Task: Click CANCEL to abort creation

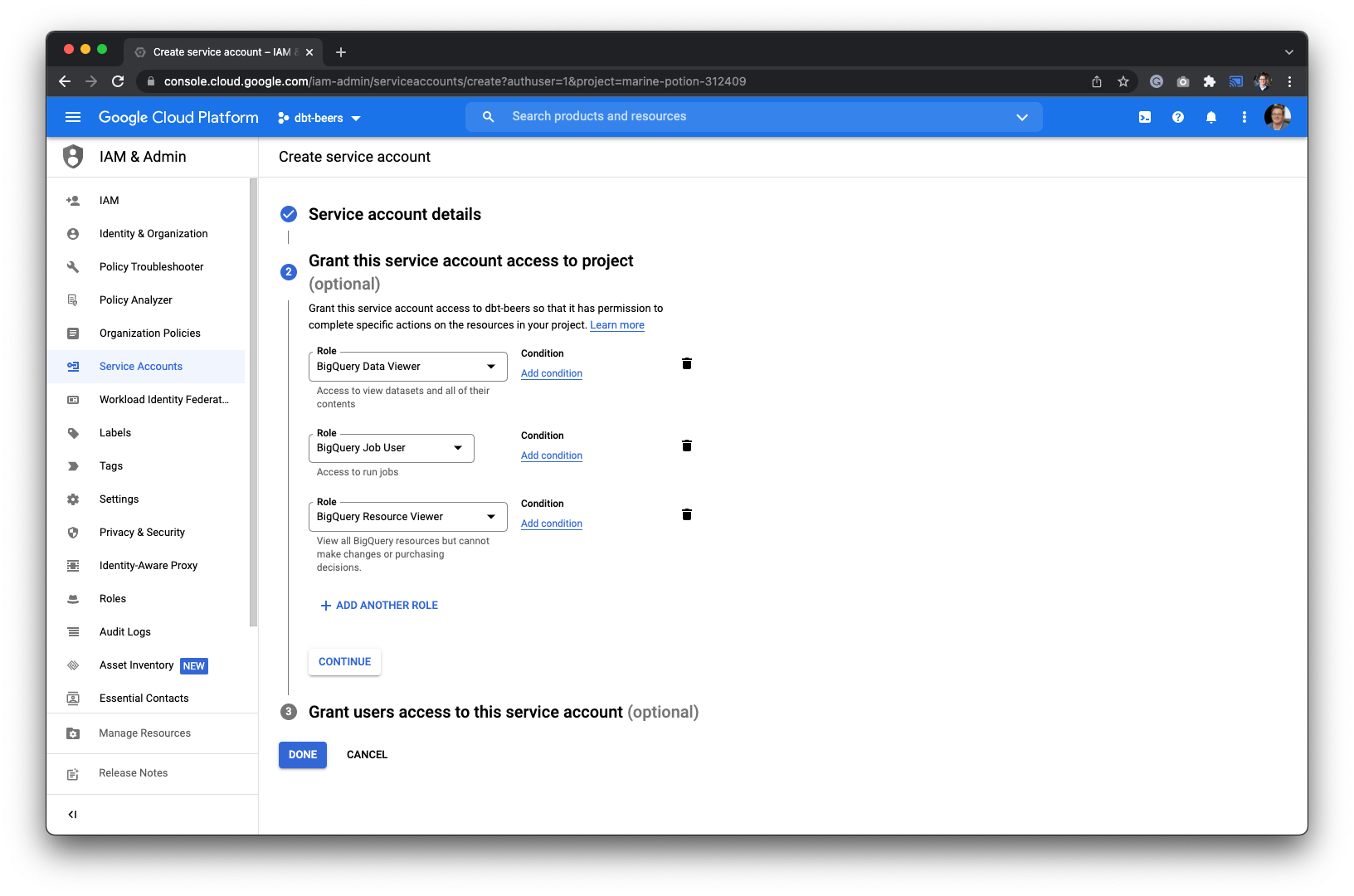Action: point(367,755)
